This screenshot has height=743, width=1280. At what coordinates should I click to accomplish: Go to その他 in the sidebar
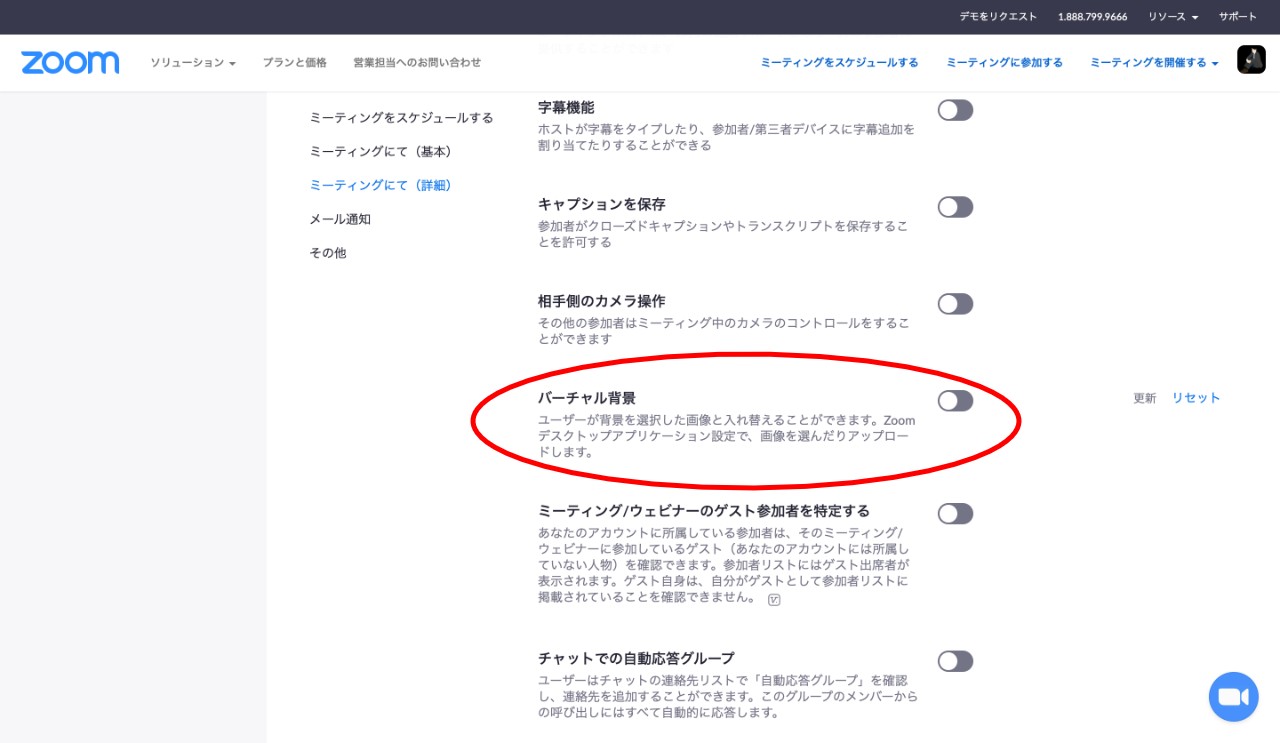pyautogui.click(x=328, y=253)
